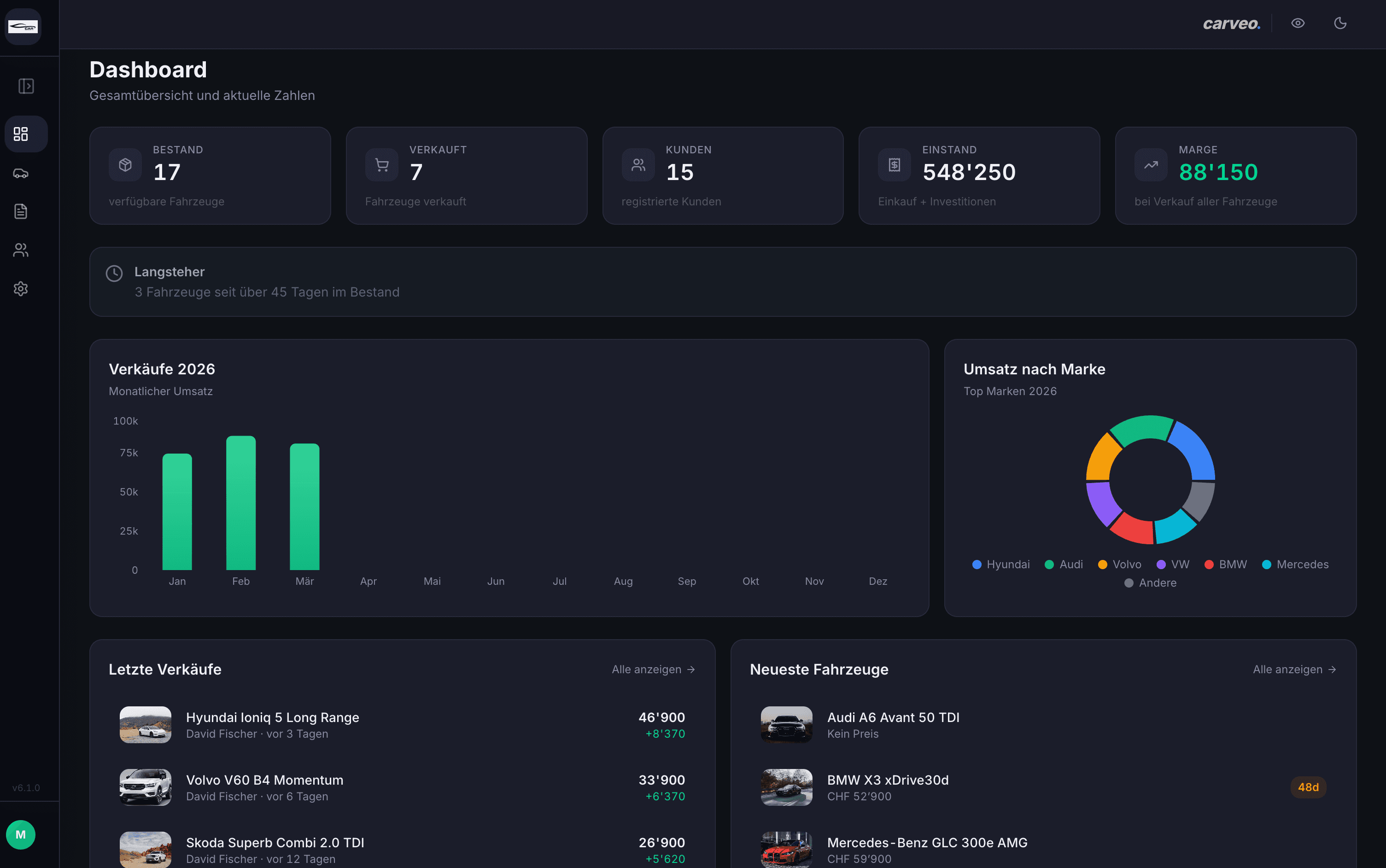Open the BMW X3 xDrive30d entry

[1043, 787]
